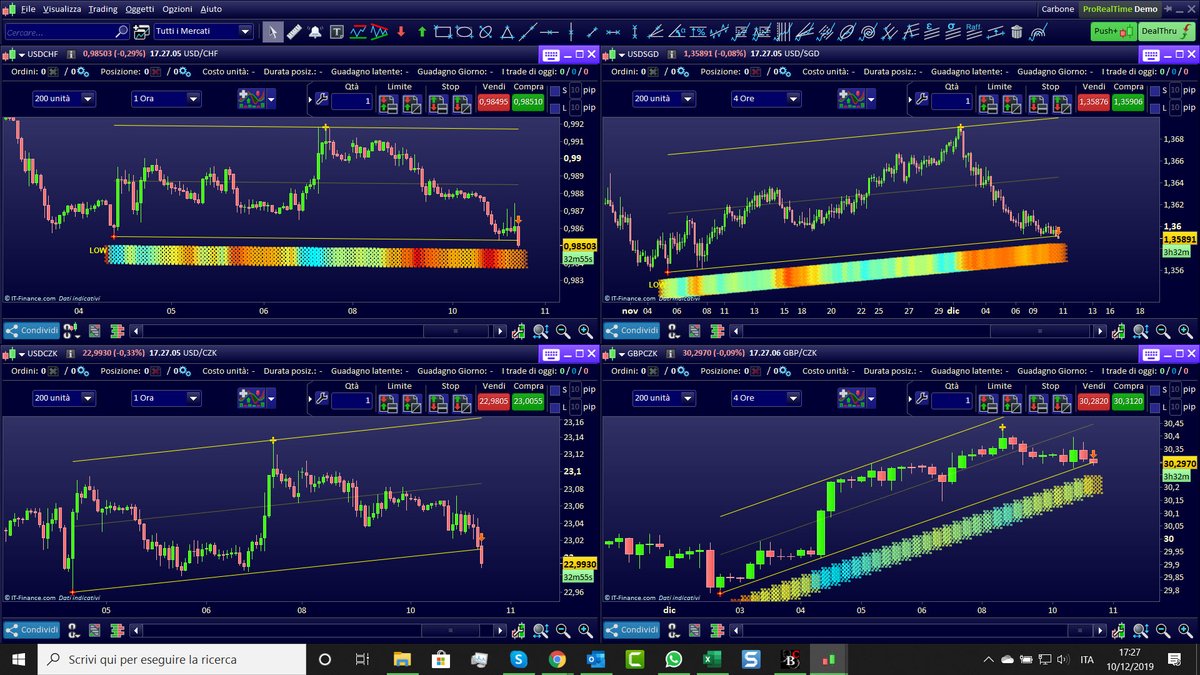Open position settings gear on GBPCZK chart
Image resolution: width=1200 pixels, height=675 pixels.
tap(785, 370)
